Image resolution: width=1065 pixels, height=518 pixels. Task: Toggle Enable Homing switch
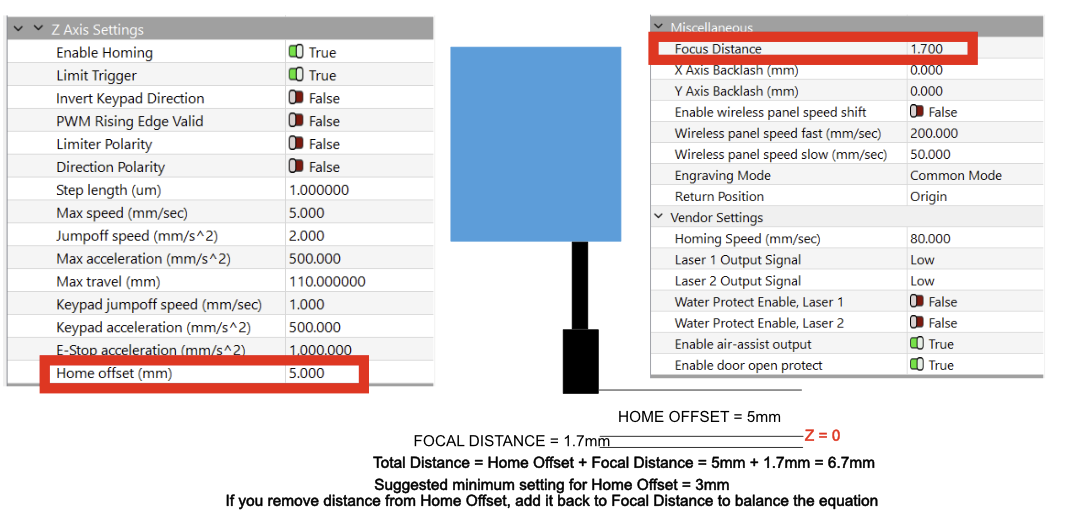tap(295, 52)
